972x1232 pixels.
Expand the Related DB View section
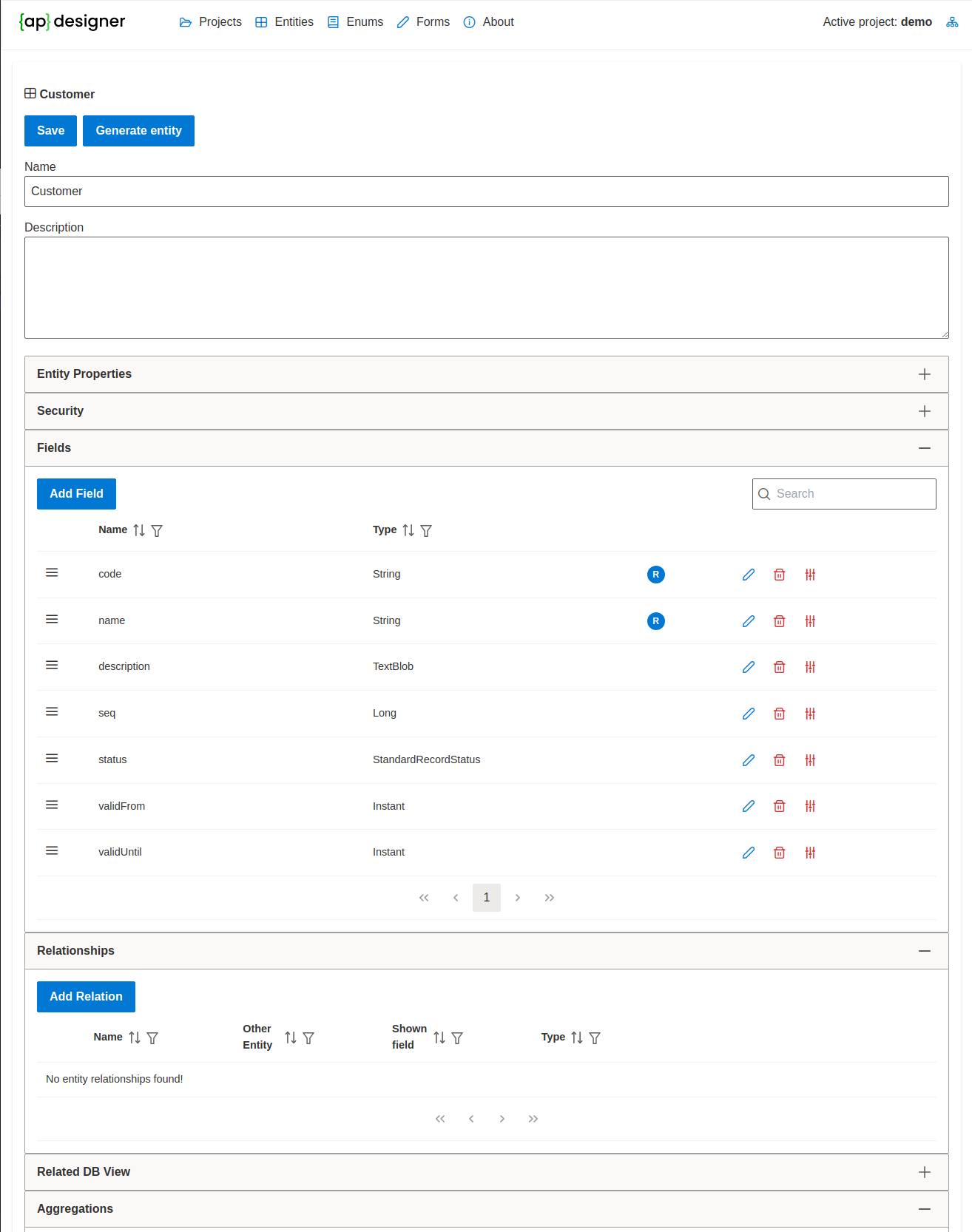(924, 1172)
